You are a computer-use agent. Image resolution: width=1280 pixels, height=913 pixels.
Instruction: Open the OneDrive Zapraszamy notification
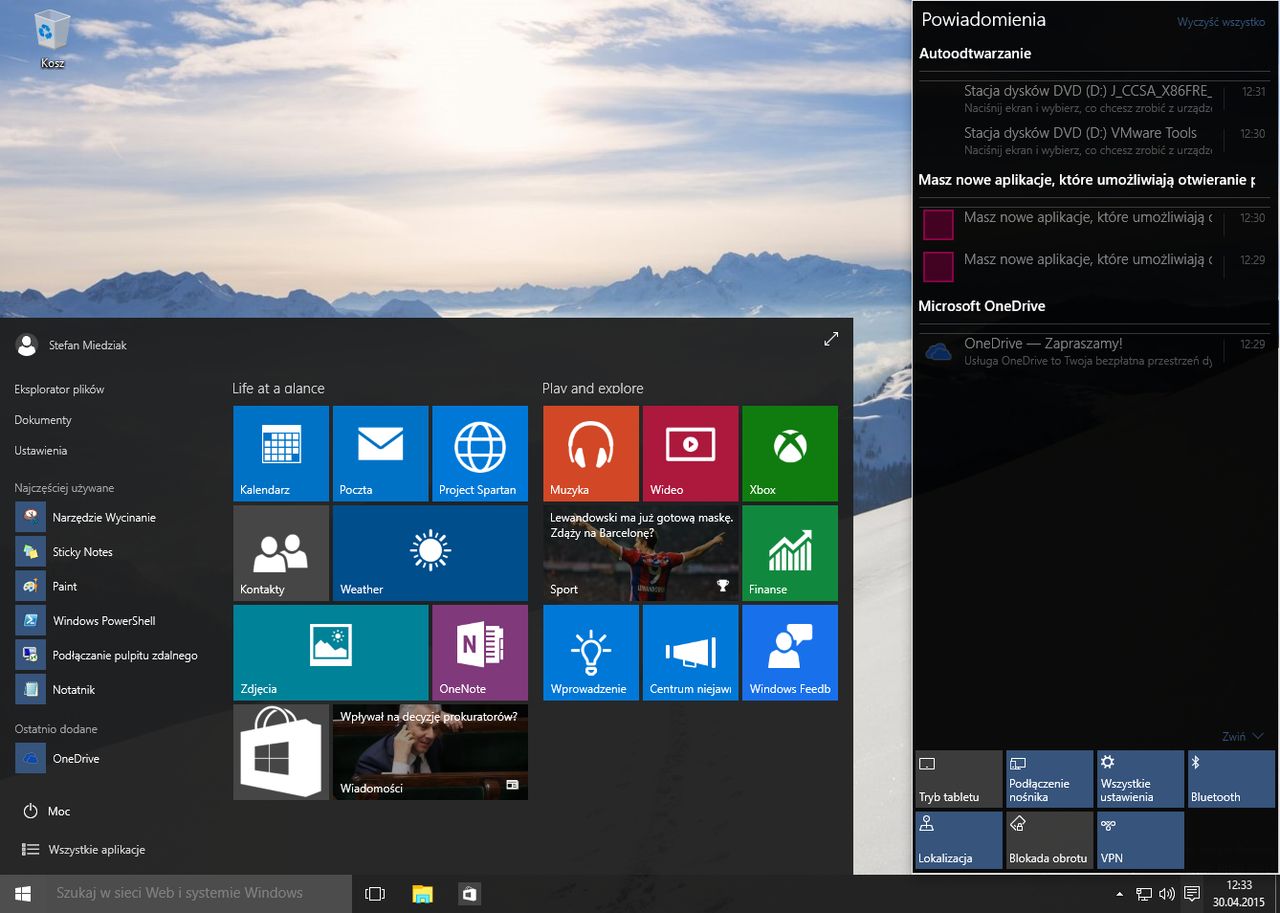1070,351
